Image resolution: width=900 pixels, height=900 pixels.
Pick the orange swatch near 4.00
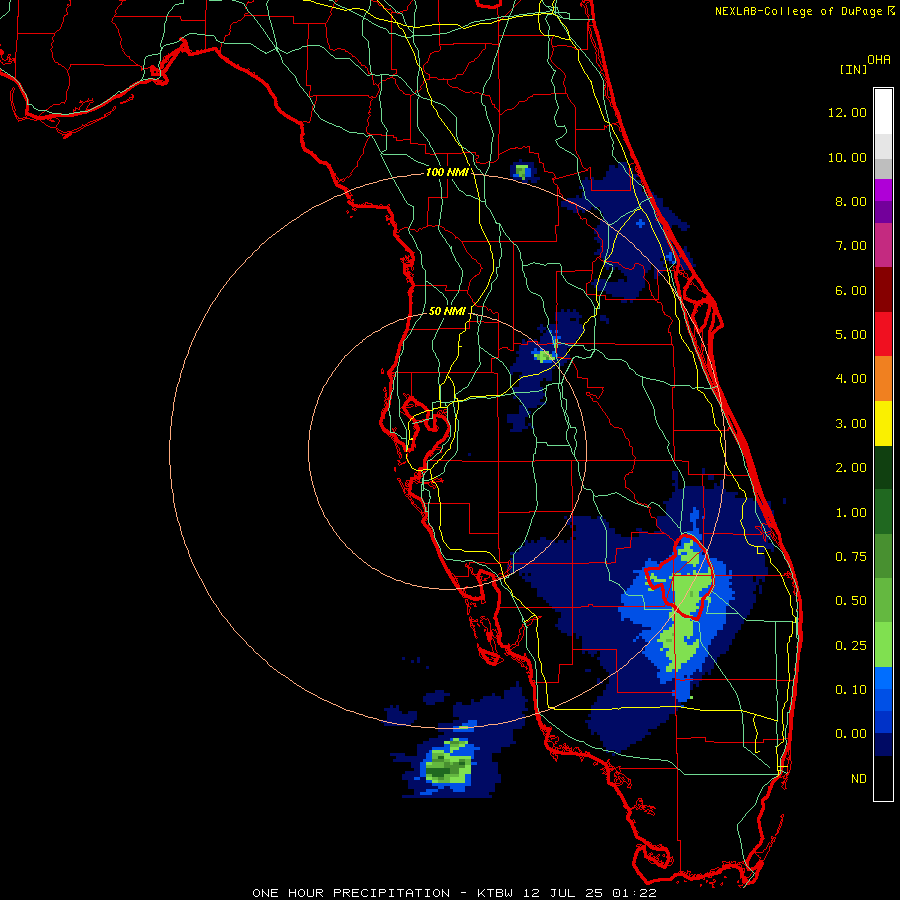(883, 379)
